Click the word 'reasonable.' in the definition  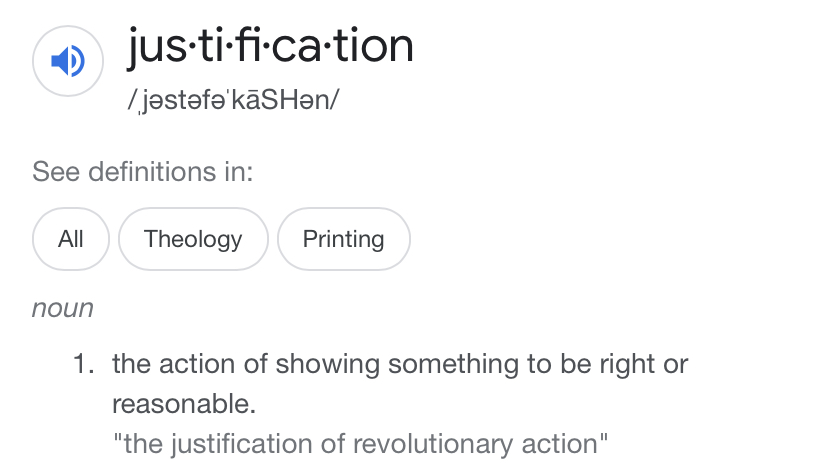tap(184, 404)
